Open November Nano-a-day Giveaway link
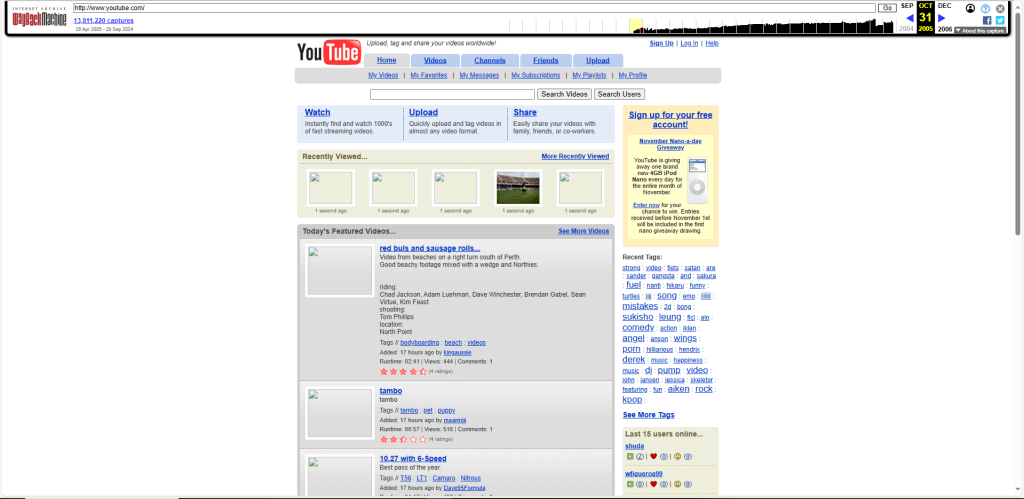Viewport: 1024px width, 499px height. tap(670, 144)
